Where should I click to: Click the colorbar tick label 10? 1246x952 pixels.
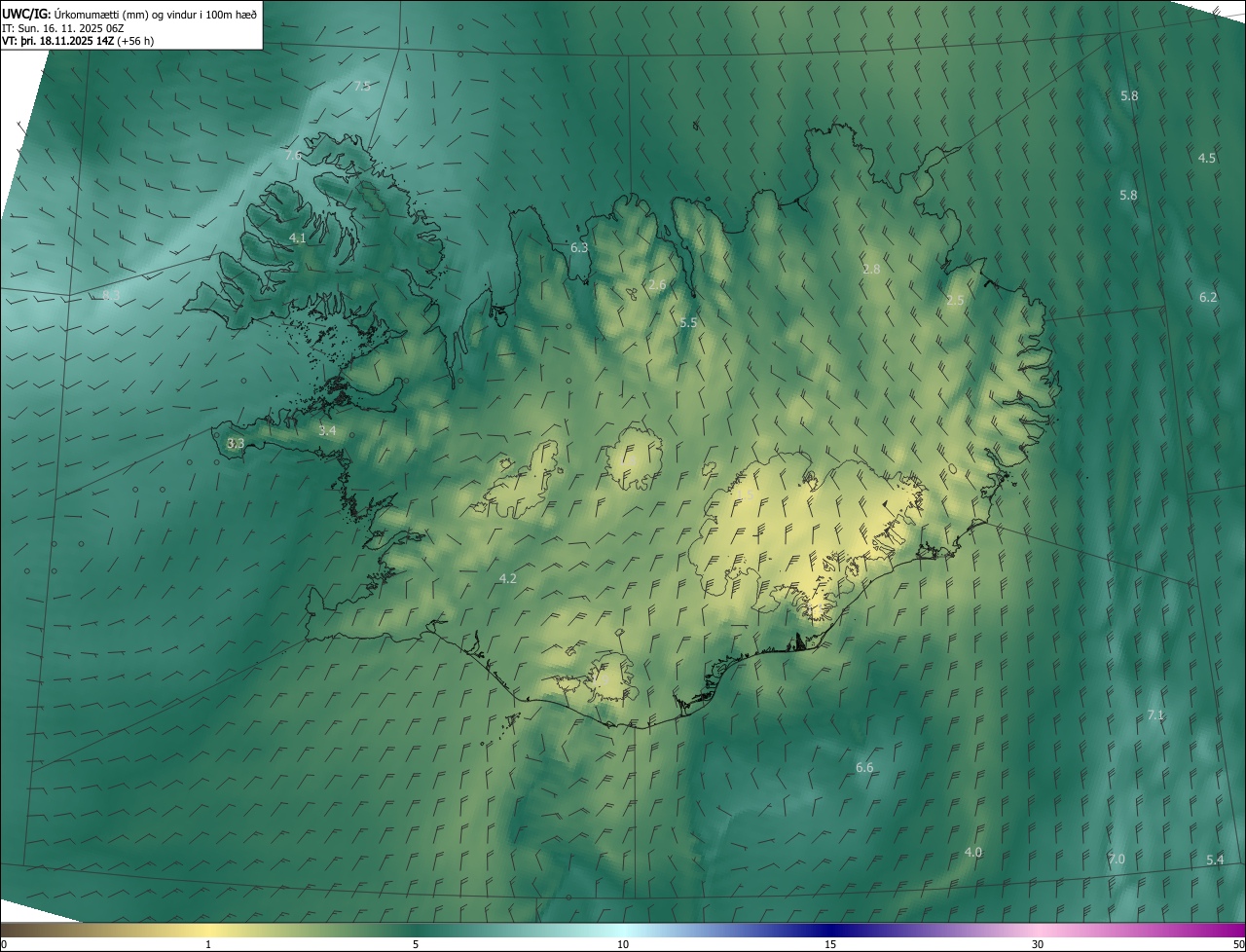pos(623,944)
